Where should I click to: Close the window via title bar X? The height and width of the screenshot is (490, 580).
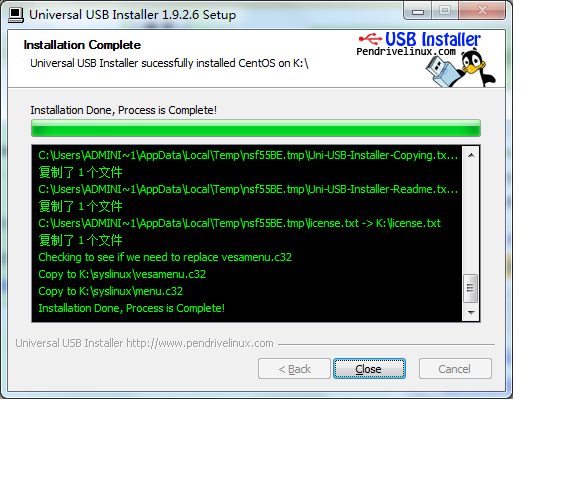[x=482, y=11]
